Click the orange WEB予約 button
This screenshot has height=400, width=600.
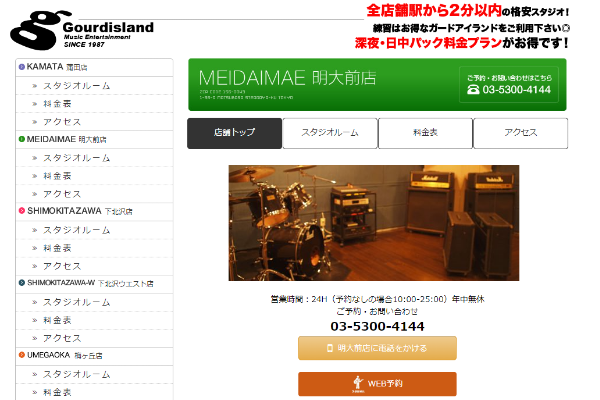(x=377, y=384)
